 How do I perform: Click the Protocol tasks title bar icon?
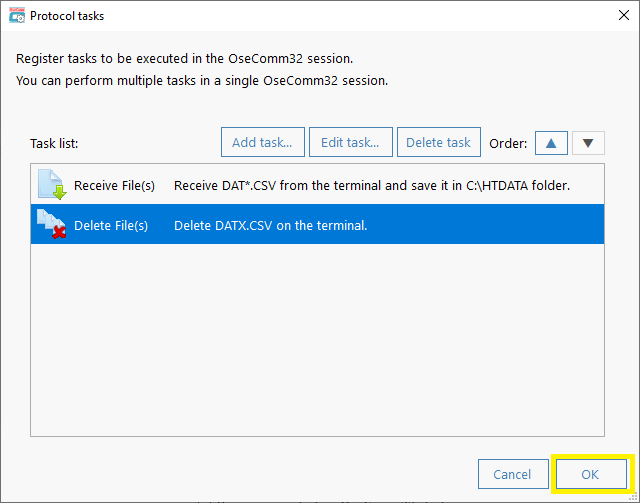coord(17,16)
